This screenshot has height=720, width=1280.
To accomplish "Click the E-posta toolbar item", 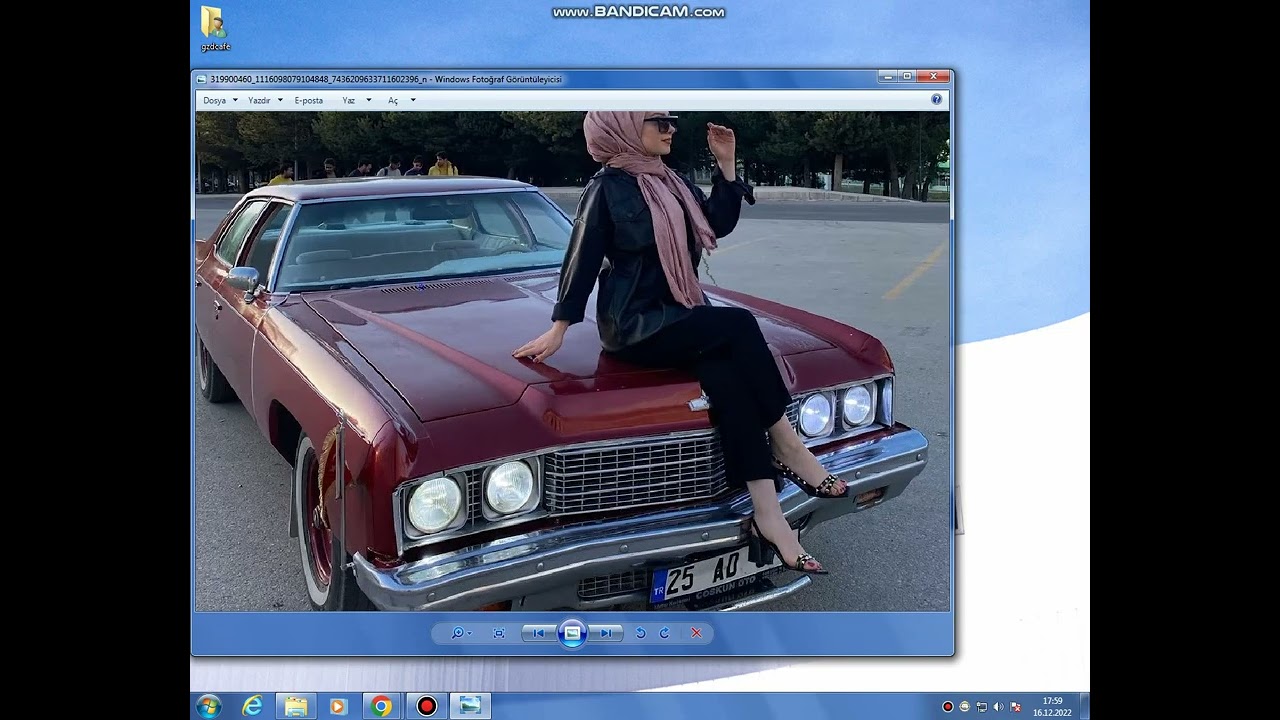I will (309, 100).
